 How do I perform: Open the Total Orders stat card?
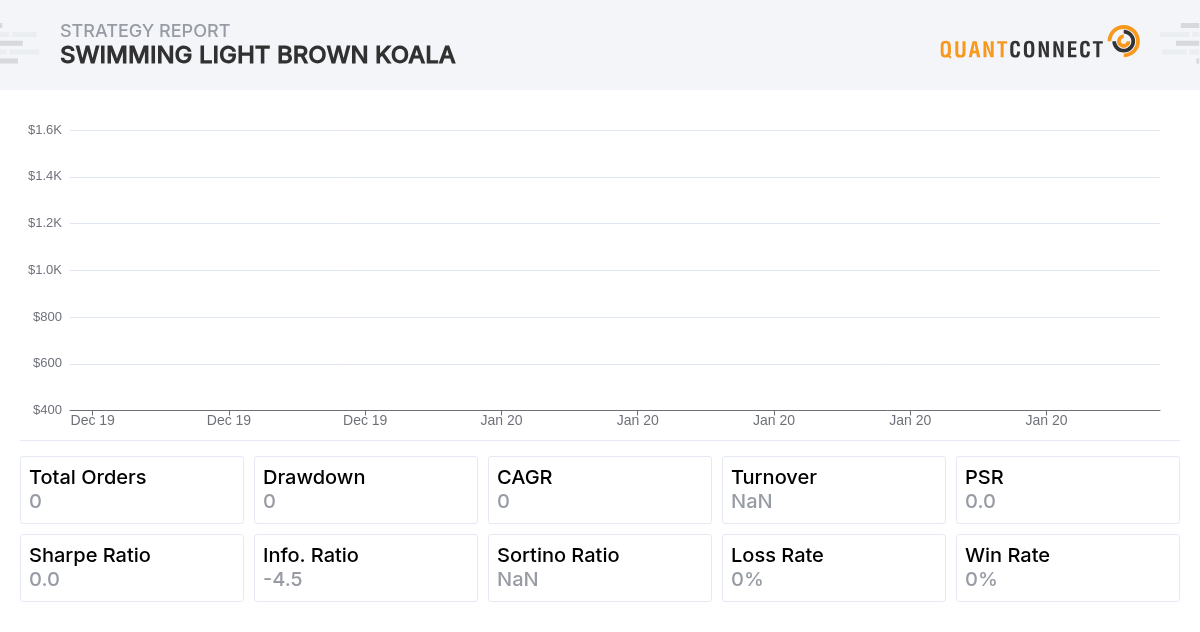click(132, 490)
